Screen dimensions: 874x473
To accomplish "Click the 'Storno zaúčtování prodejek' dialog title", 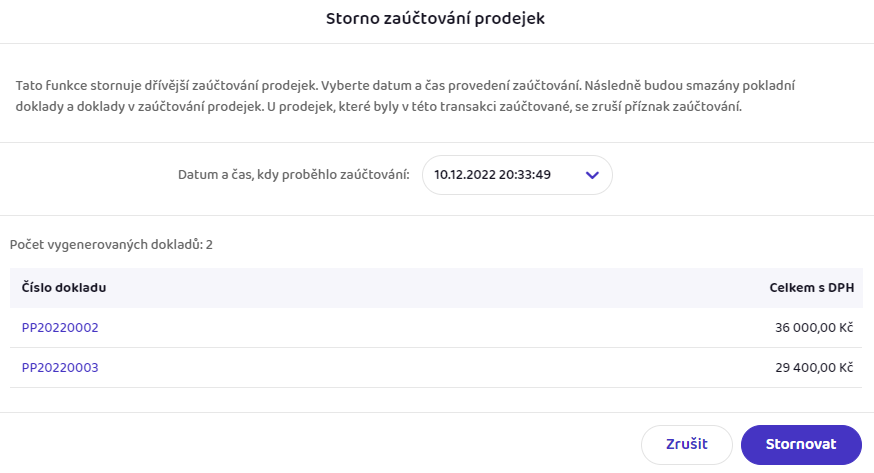I will [x=435, y=18].
